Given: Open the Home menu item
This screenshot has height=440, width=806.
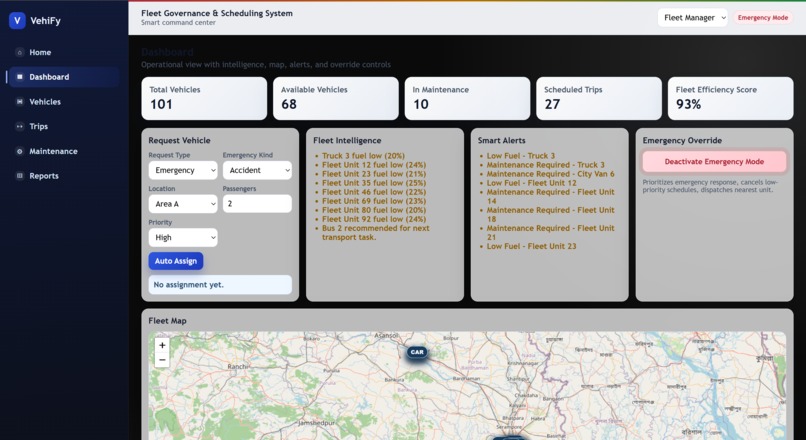Looking at the screenshot, I should click(x=64, y=52).
